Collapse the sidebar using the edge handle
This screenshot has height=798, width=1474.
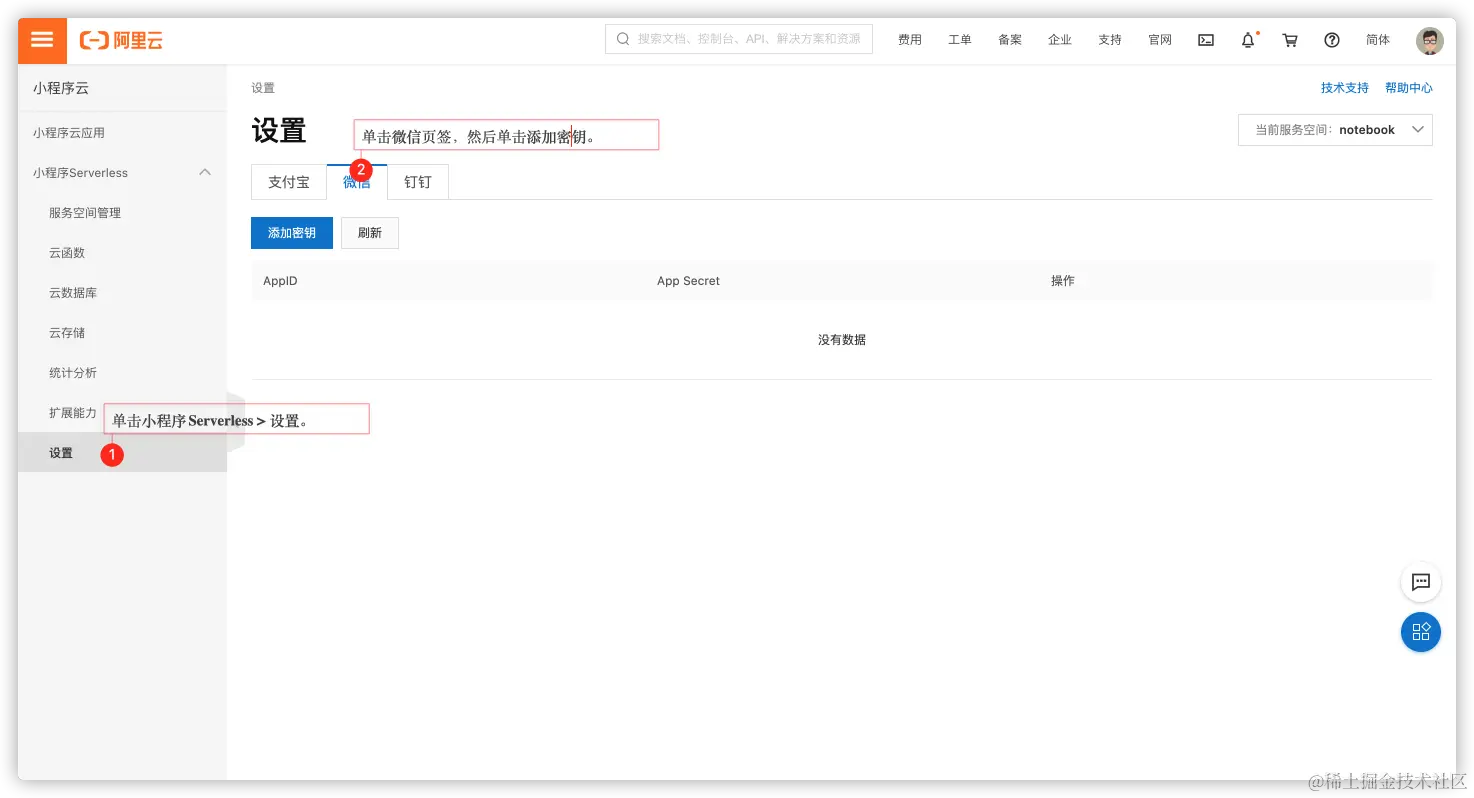coord(236,422)
